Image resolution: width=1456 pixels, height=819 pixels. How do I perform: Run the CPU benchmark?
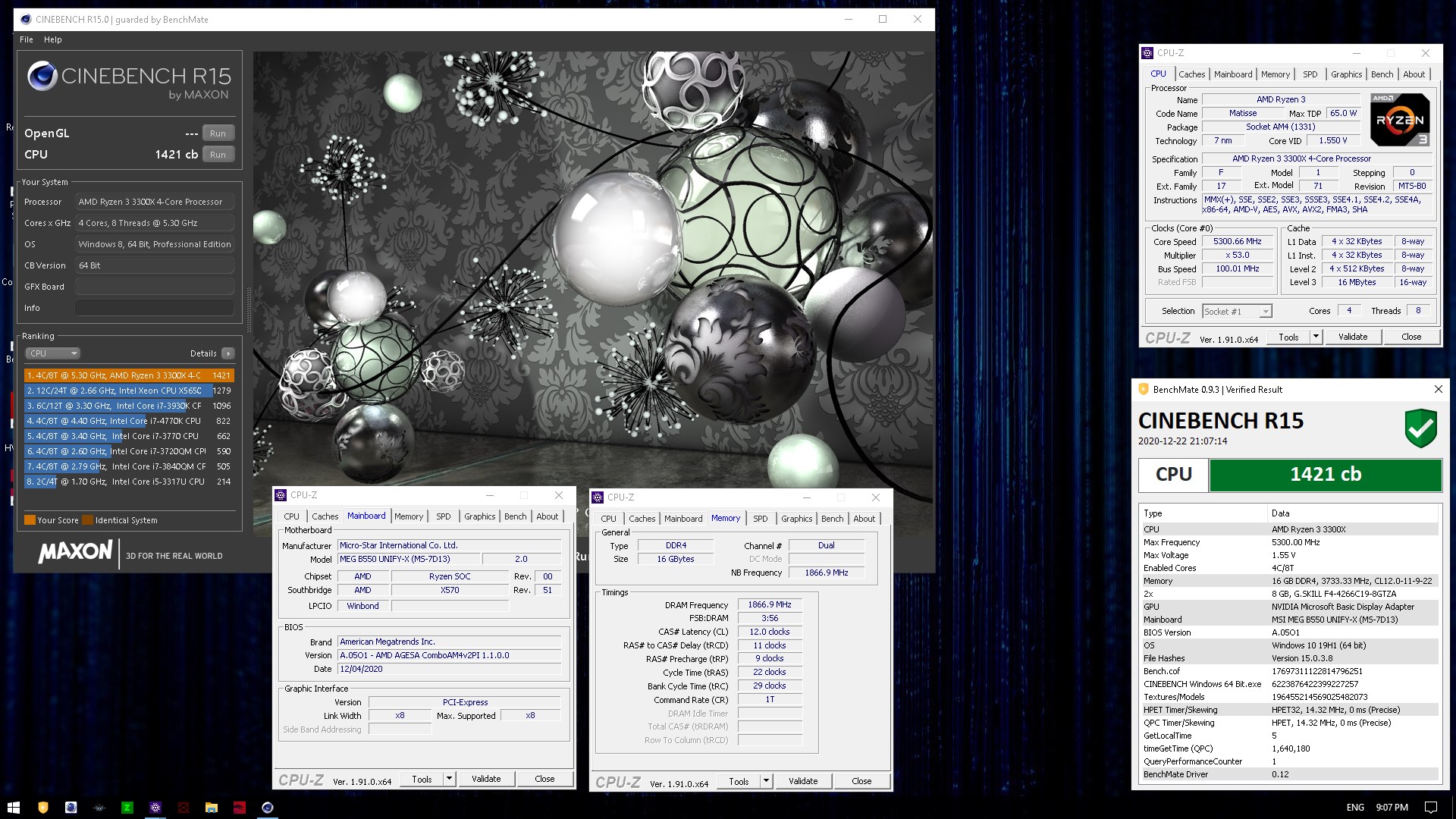click(218, 155)
